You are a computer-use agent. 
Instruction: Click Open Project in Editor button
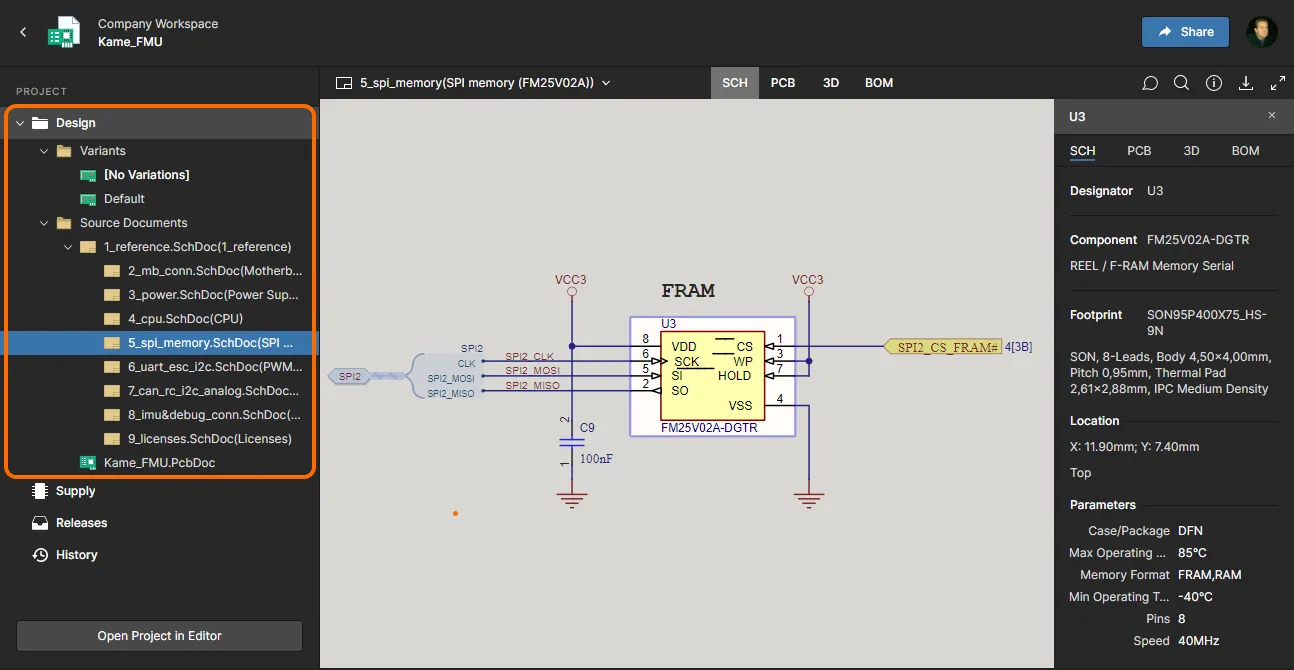[x=159, y=636]
